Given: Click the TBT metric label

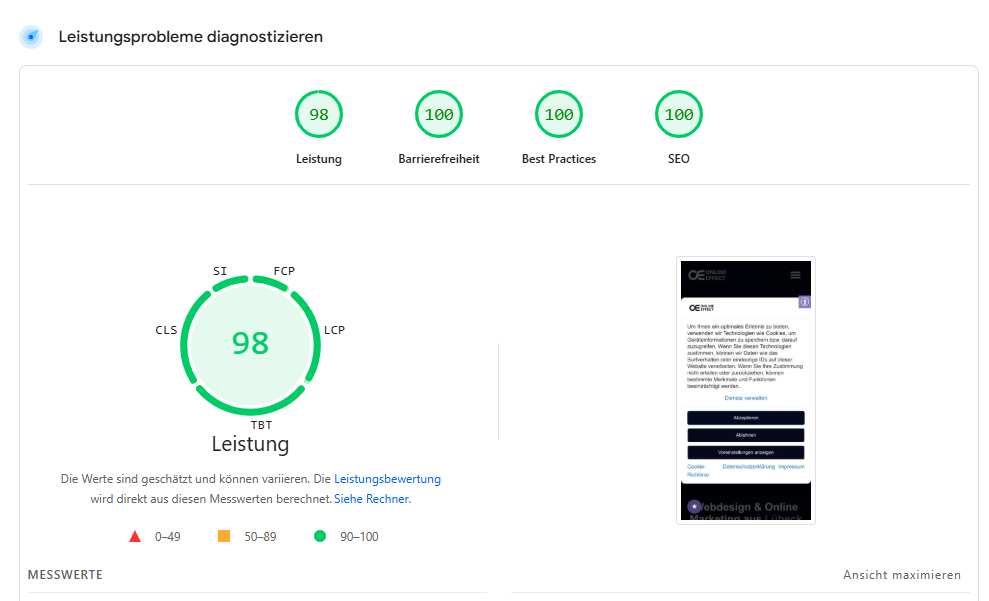Looking at the screenshot, I should [261, 424].
